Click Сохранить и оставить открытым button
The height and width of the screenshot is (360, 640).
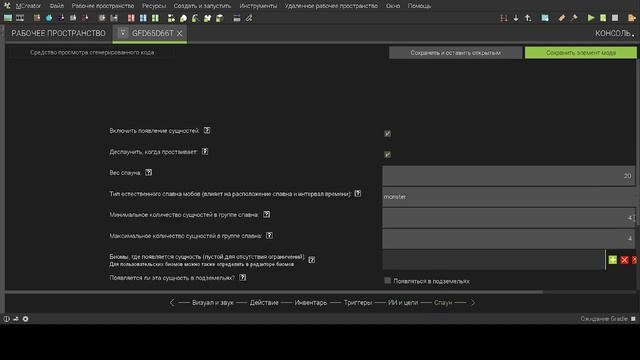[x=456, y=53]
